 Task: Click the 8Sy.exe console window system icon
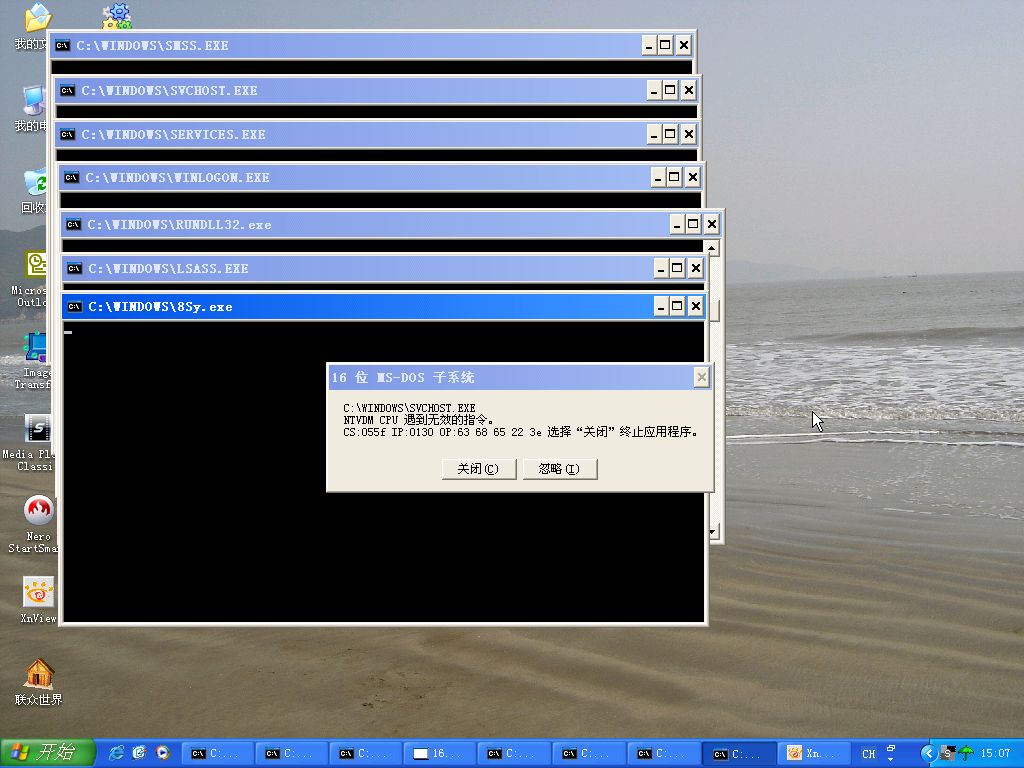click(x=75, y=306)
